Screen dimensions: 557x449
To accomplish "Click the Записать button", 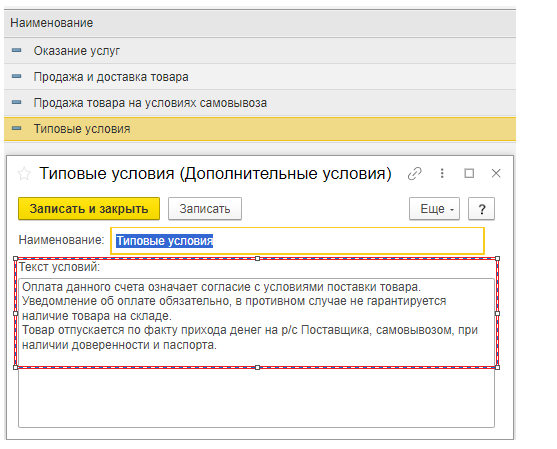I will click(205, 209).
